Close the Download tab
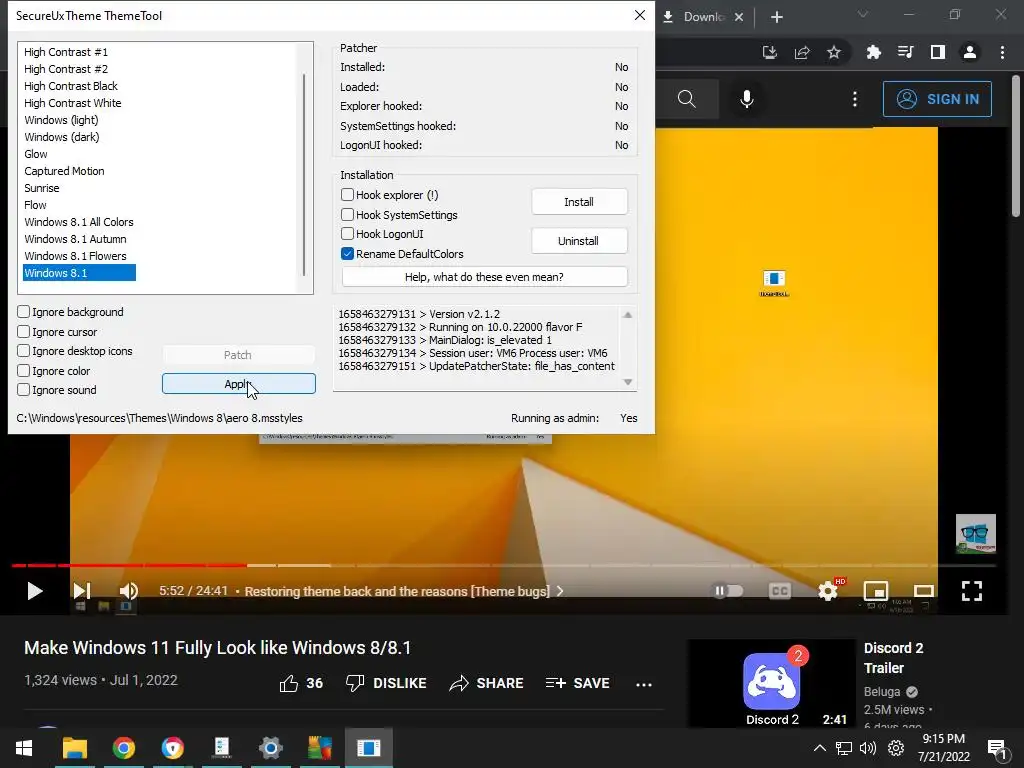Viewport: 1024px width, 768px height. click(x=739, y=17)
